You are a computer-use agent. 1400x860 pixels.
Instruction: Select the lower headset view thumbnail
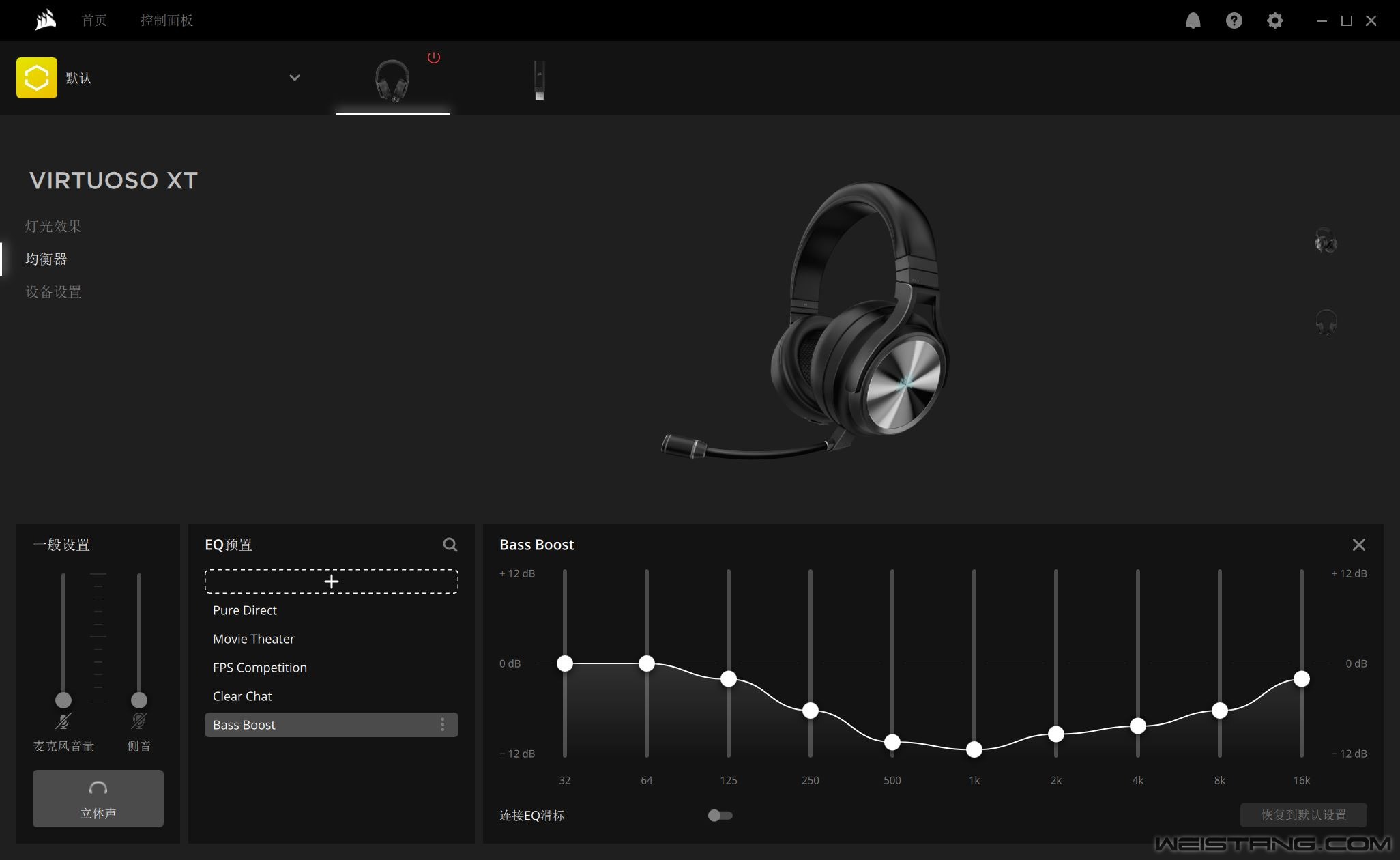pos(1326,322)
